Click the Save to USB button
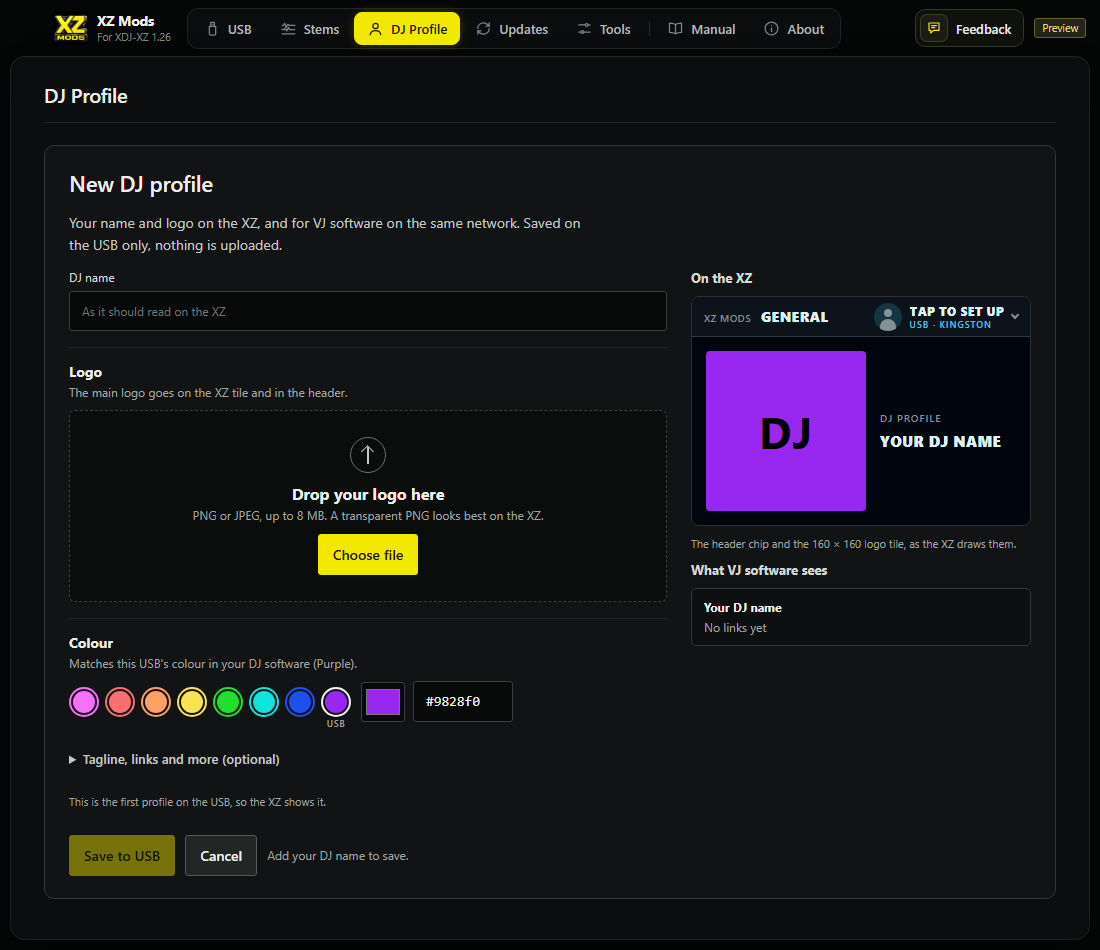 122,855
